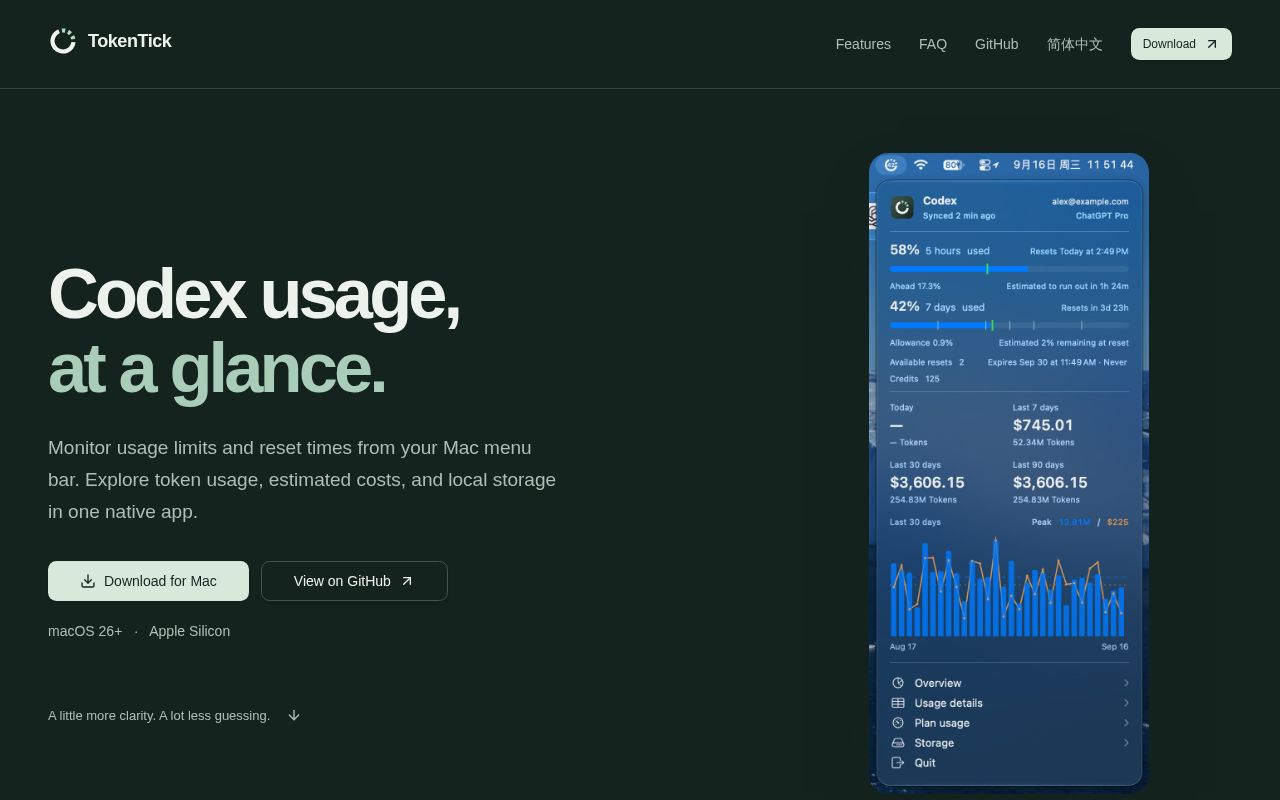Click the Synced 2 min ago status
1280x800 pixels.
tap(959, 216)
